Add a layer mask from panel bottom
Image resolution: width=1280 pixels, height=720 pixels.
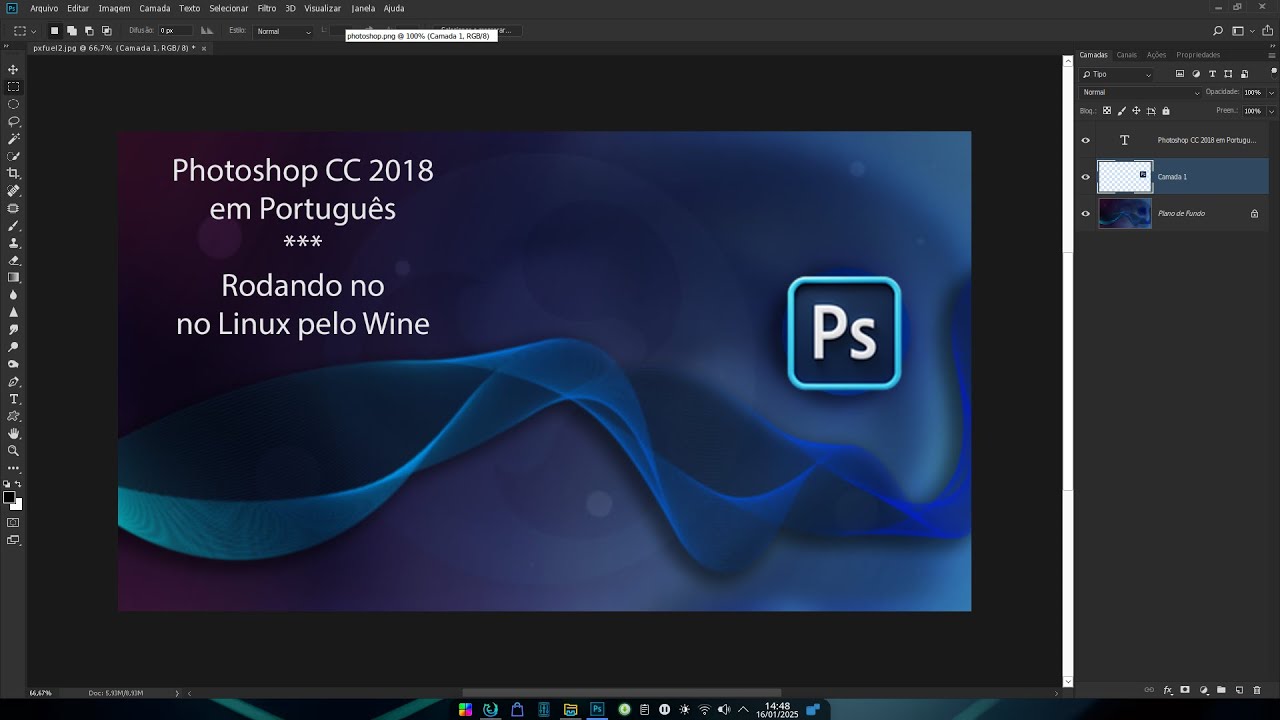pyautogui.click(x=1185, y=690)
